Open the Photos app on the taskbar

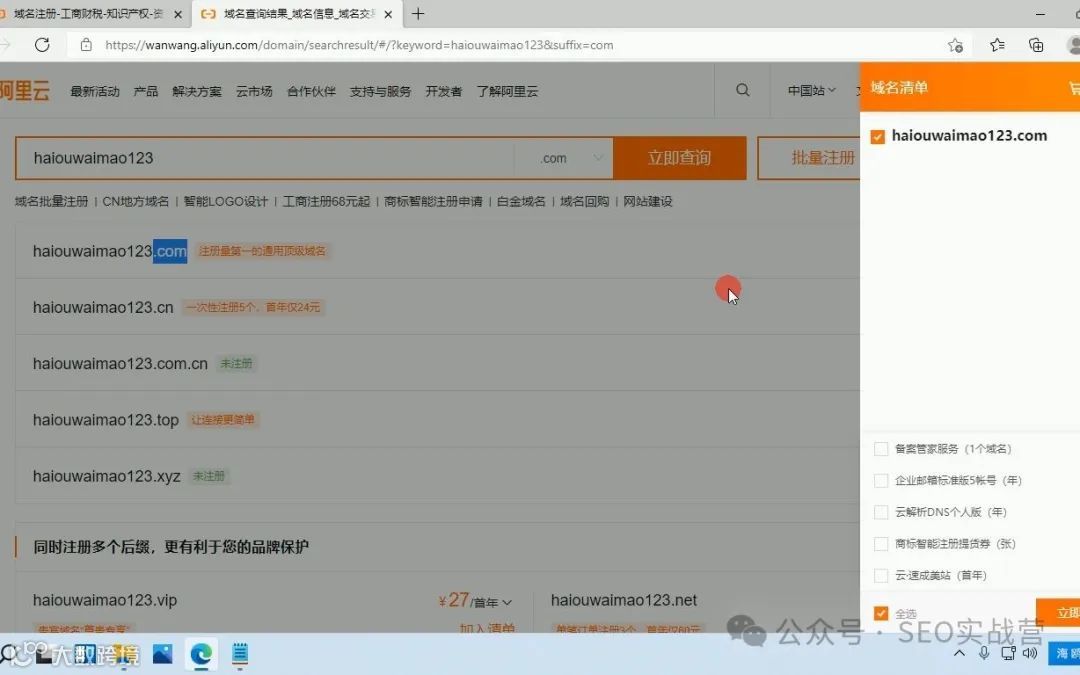pyautogui.click(x=163, y=654)
